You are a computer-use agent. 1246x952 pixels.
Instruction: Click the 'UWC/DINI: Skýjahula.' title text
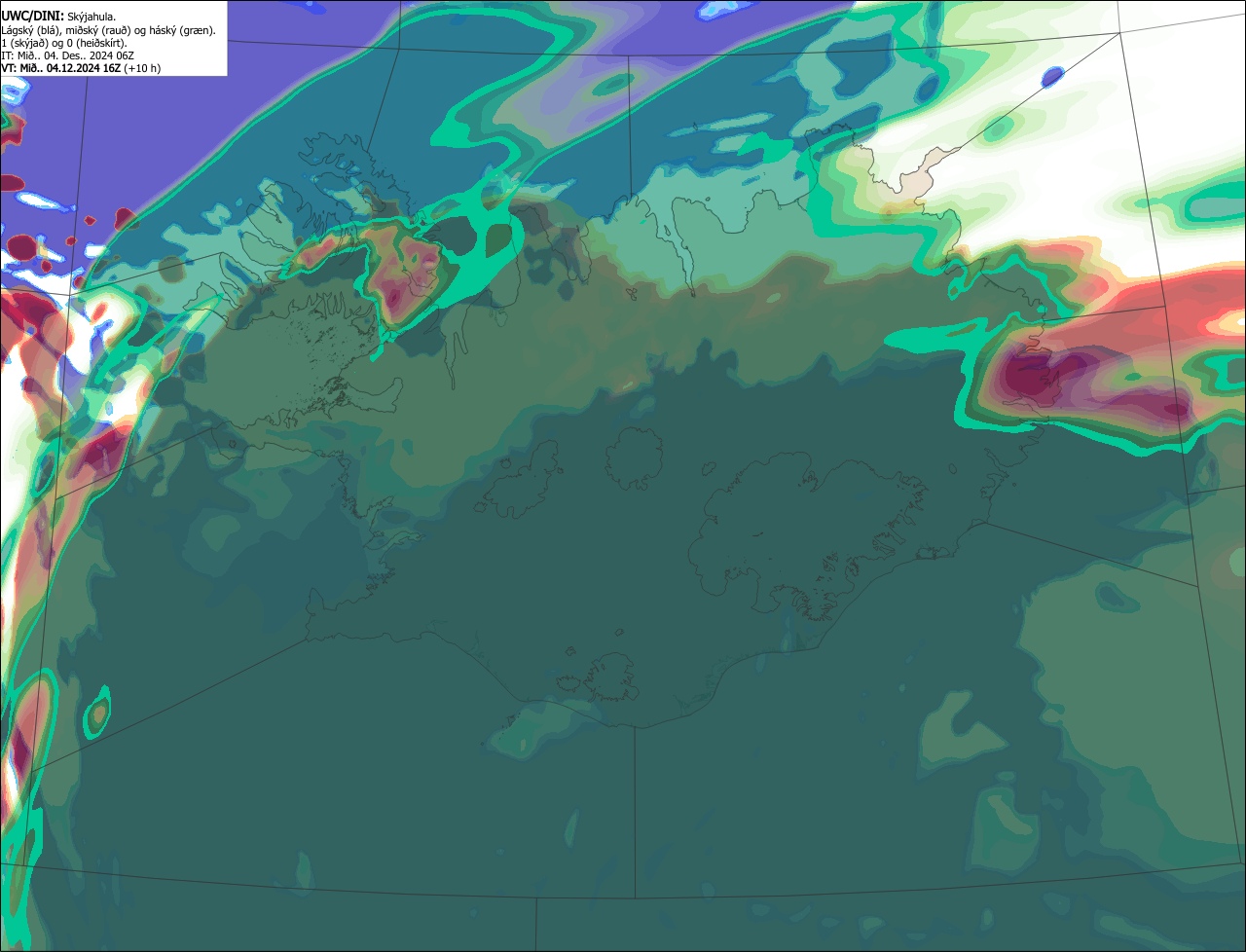click(x=58, y=17)
